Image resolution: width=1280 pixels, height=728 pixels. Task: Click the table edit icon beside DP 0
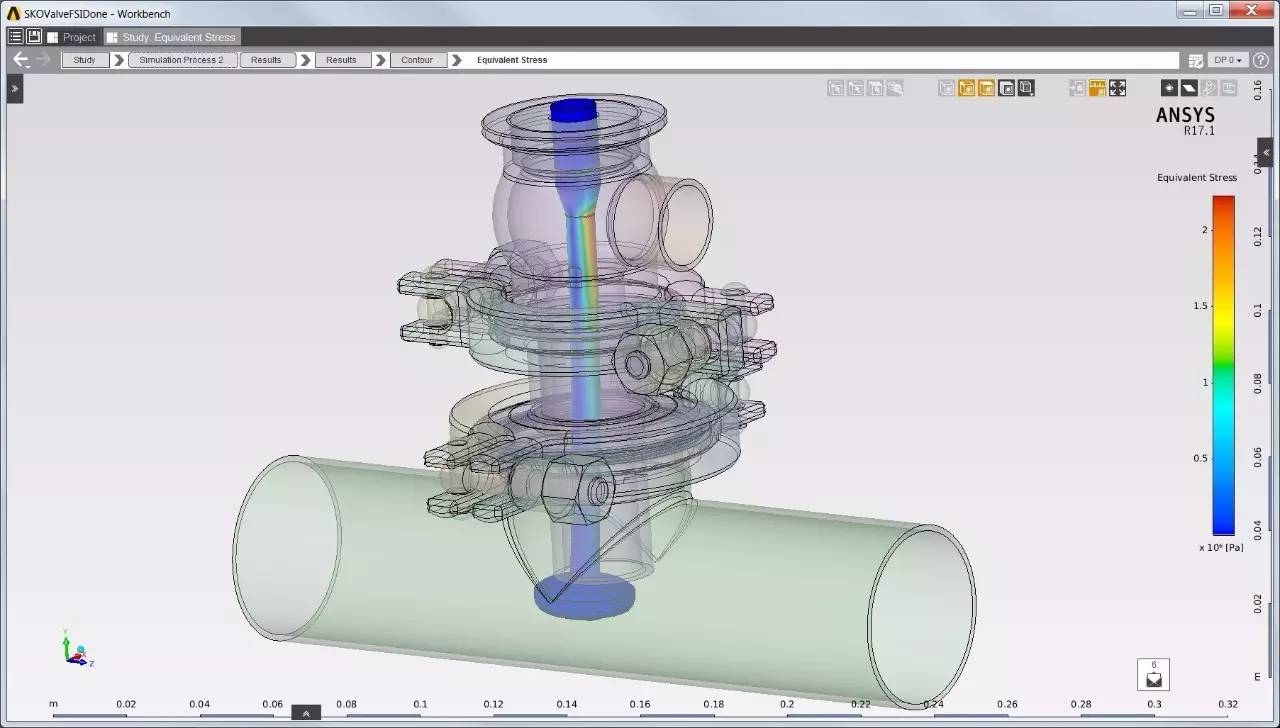click(1196, 60)
